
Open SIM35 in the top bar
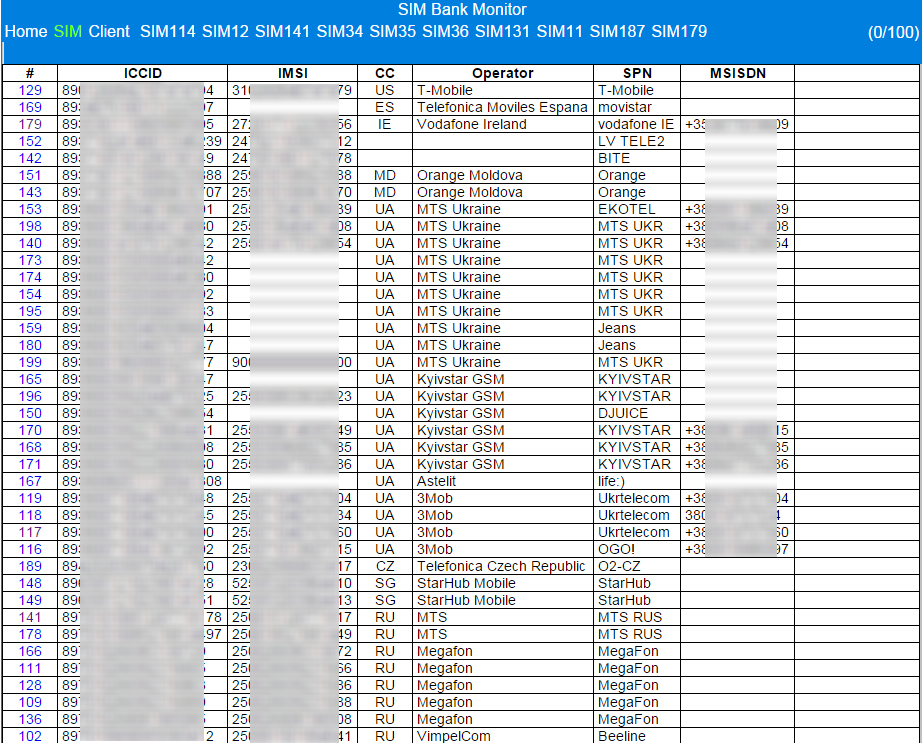[393, 31]
